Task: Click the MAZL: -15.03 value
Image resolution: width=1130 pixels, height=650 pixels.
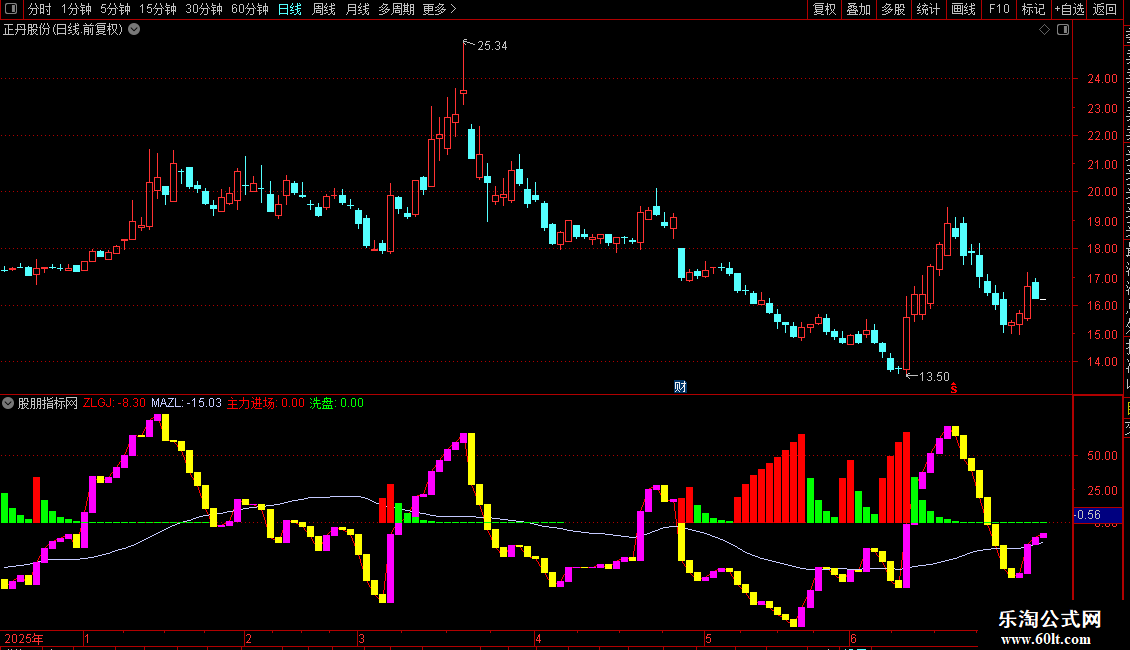Action: [x=186, y=404]
